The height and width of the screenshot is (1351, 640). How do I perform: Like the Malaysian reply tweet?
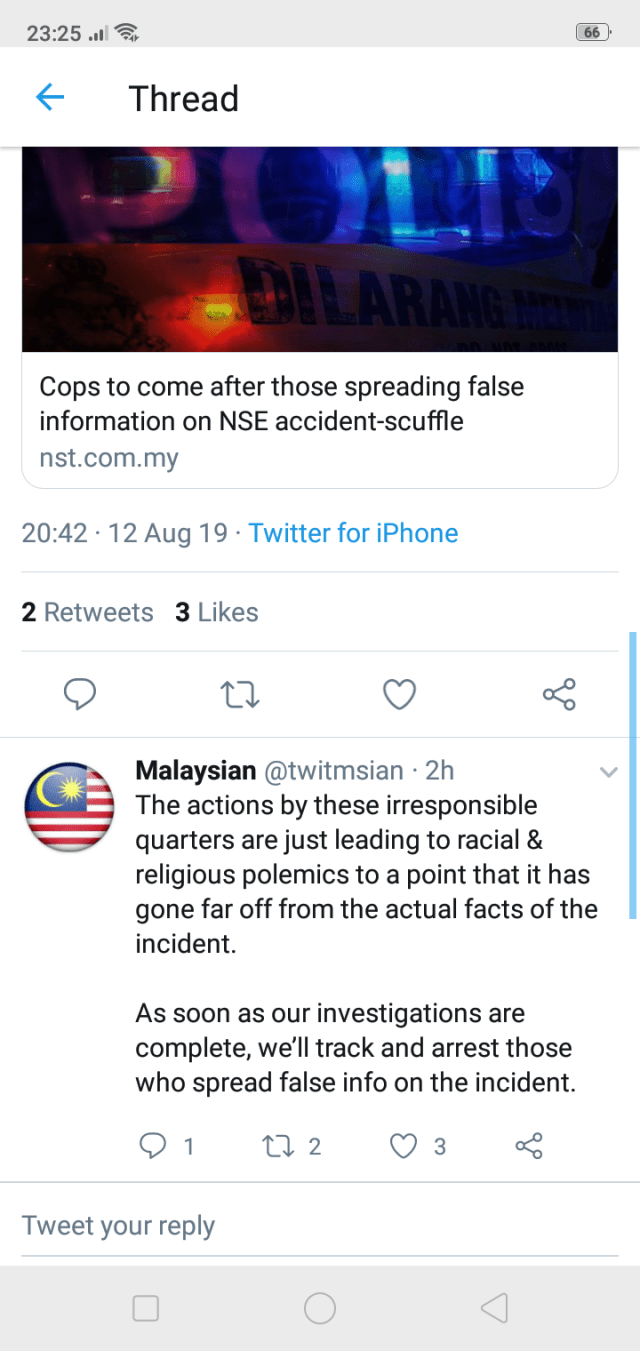(x=403, y=1146)
